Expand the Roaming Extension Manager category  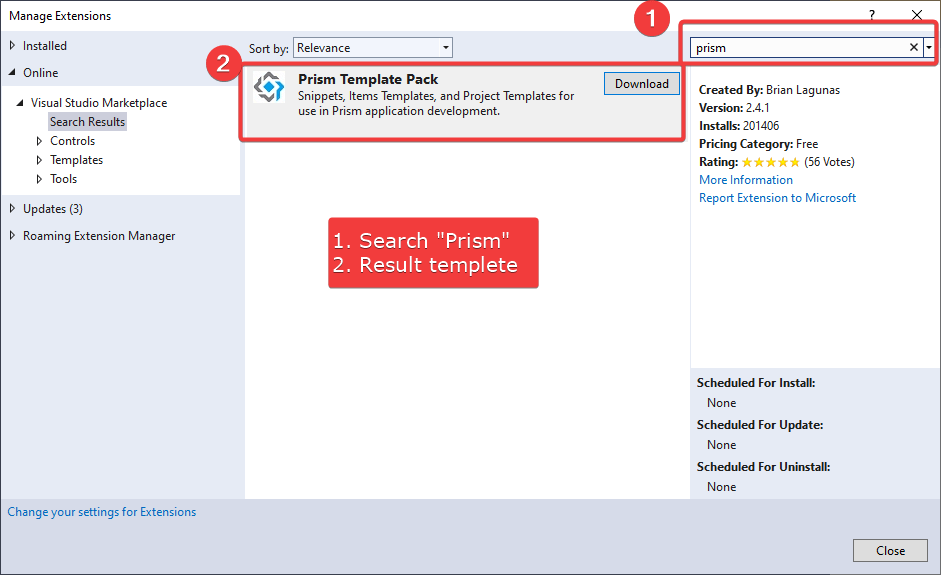(12, 235)
